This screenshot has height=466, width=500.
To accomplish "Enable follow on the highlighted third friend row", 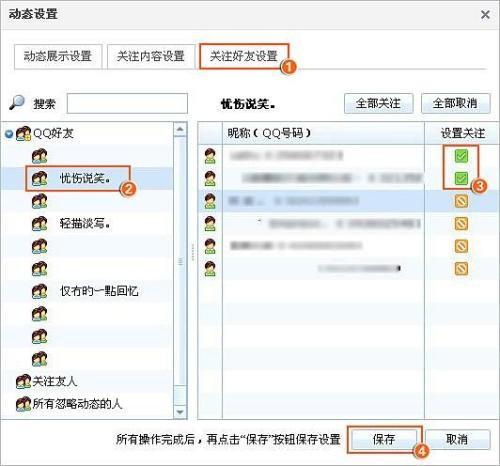I will coord(461,201).
